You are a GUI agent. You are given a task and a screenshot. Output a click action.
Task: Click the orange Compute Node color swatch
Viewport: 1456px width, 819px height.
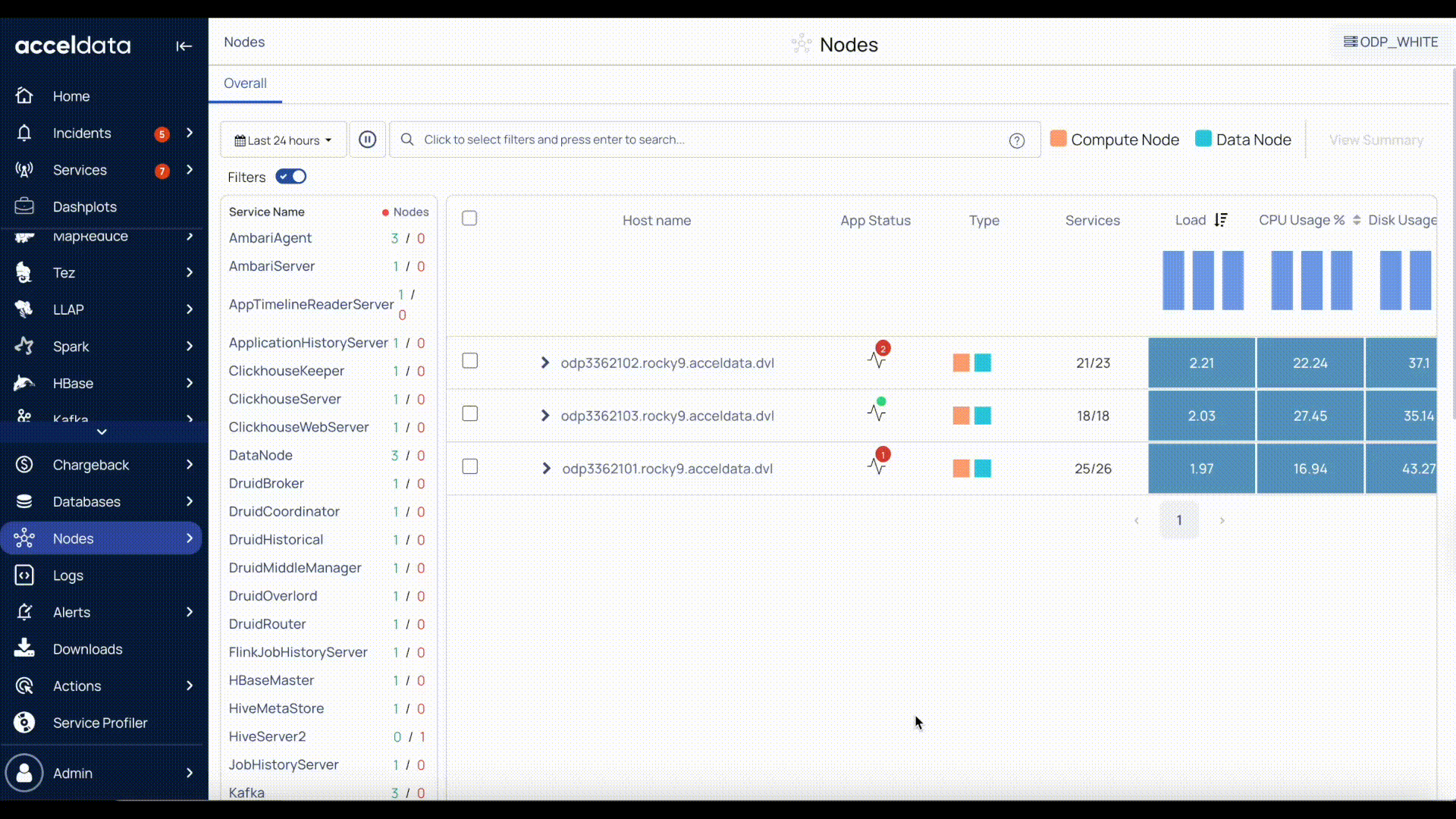point(1058,139)
